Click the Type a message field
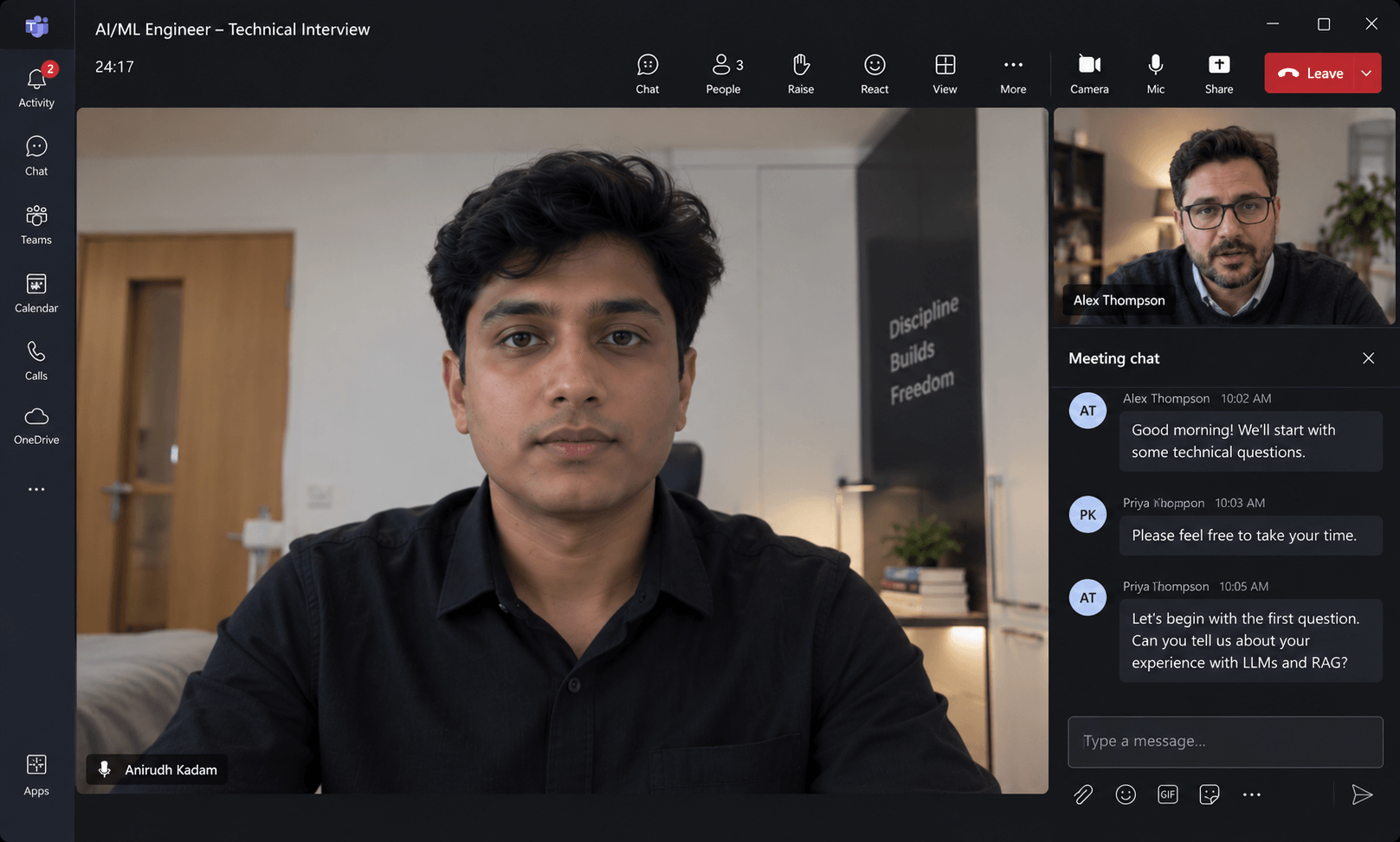The image size is (1400, 842). click(x=1225, y=742)
